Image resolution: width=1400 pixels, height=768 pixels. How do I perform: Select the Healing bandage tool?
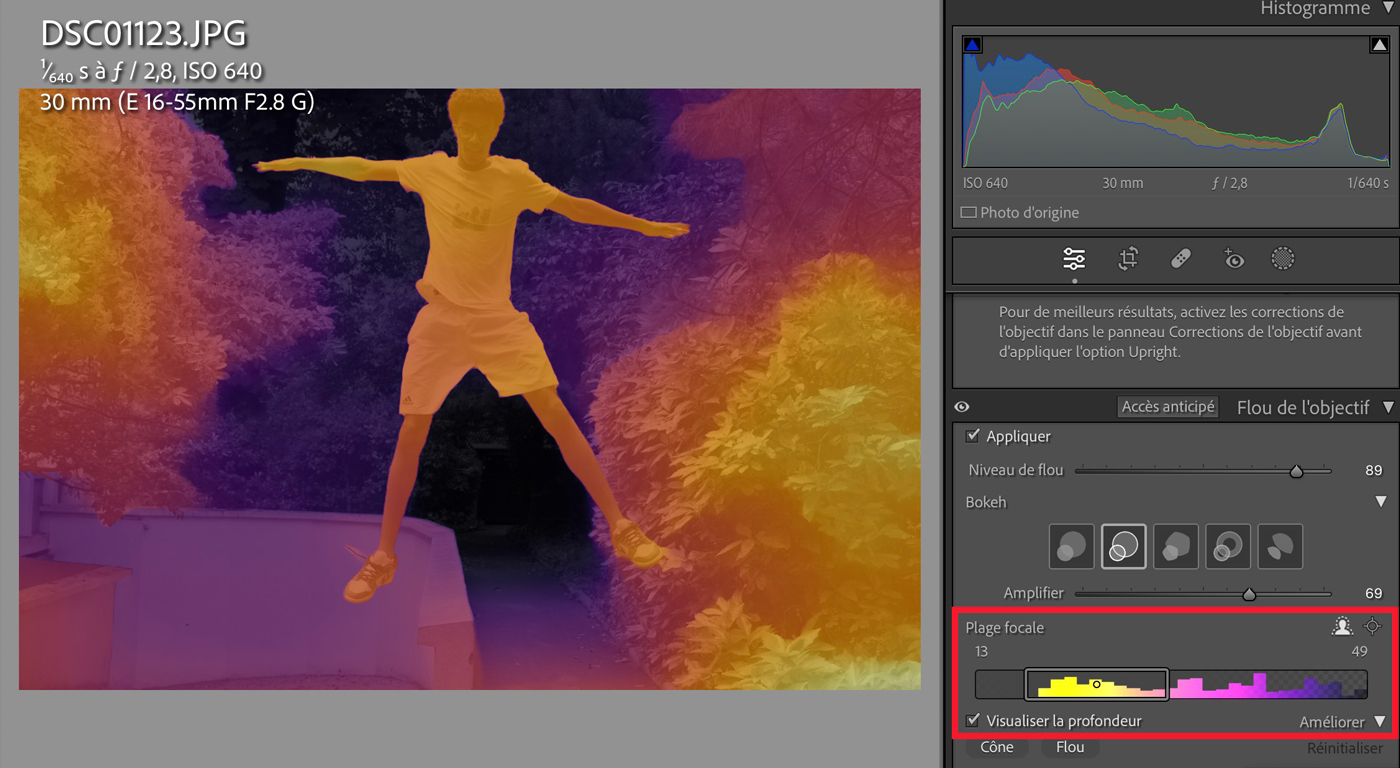1180,259
